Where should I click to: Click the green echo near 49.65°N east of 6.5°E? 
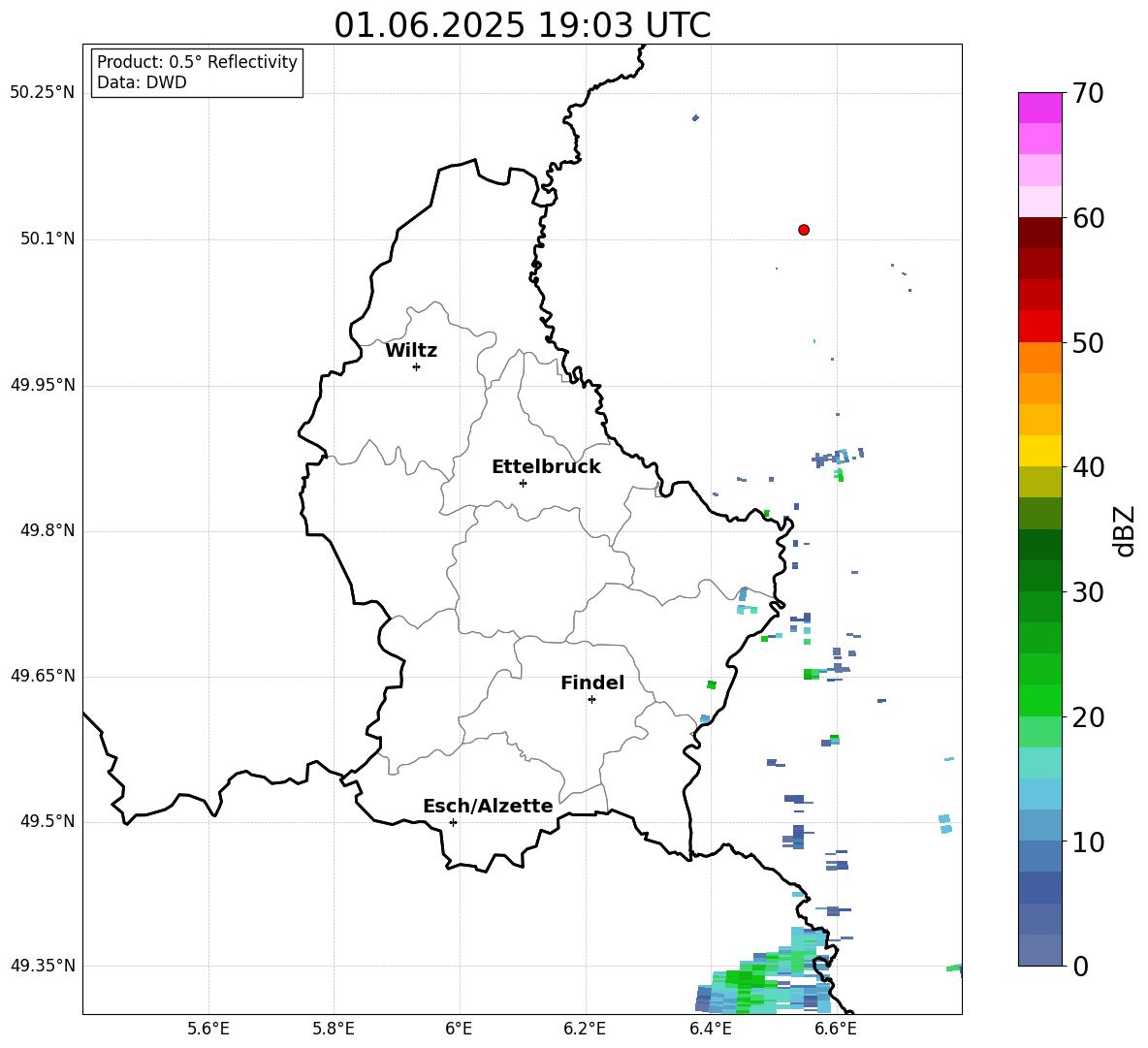(811, 674)
